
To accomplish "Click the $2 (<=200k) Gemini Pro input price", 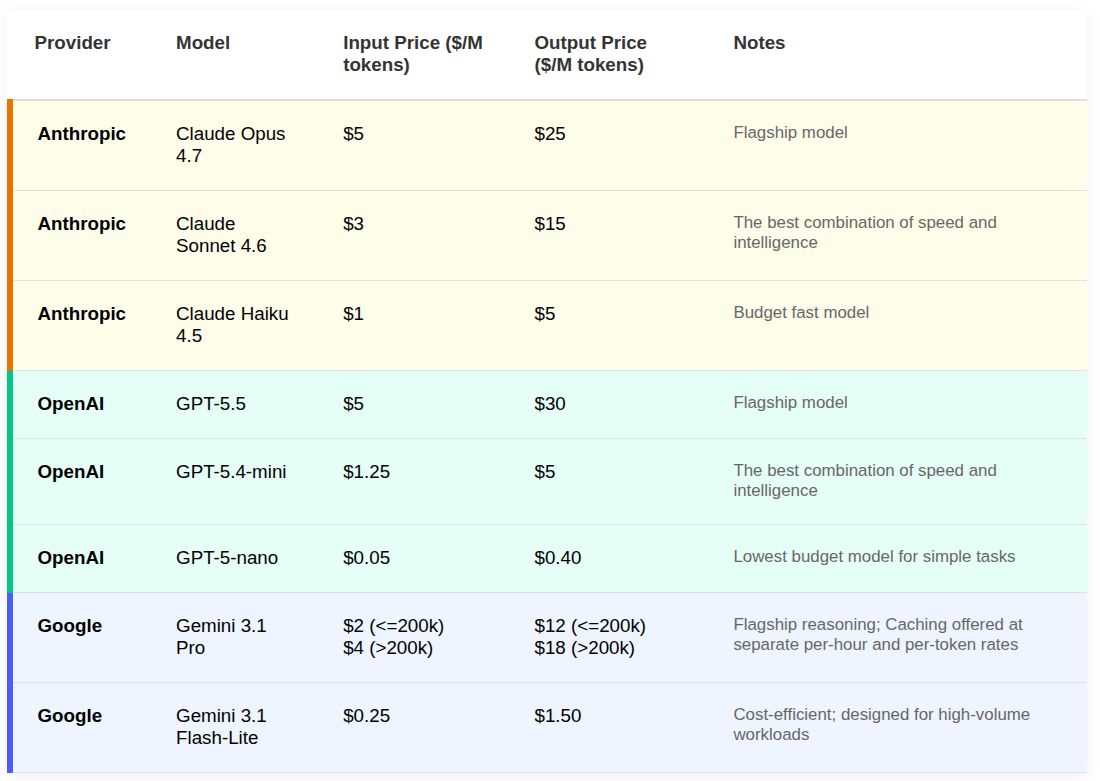I will pos(394,625).
